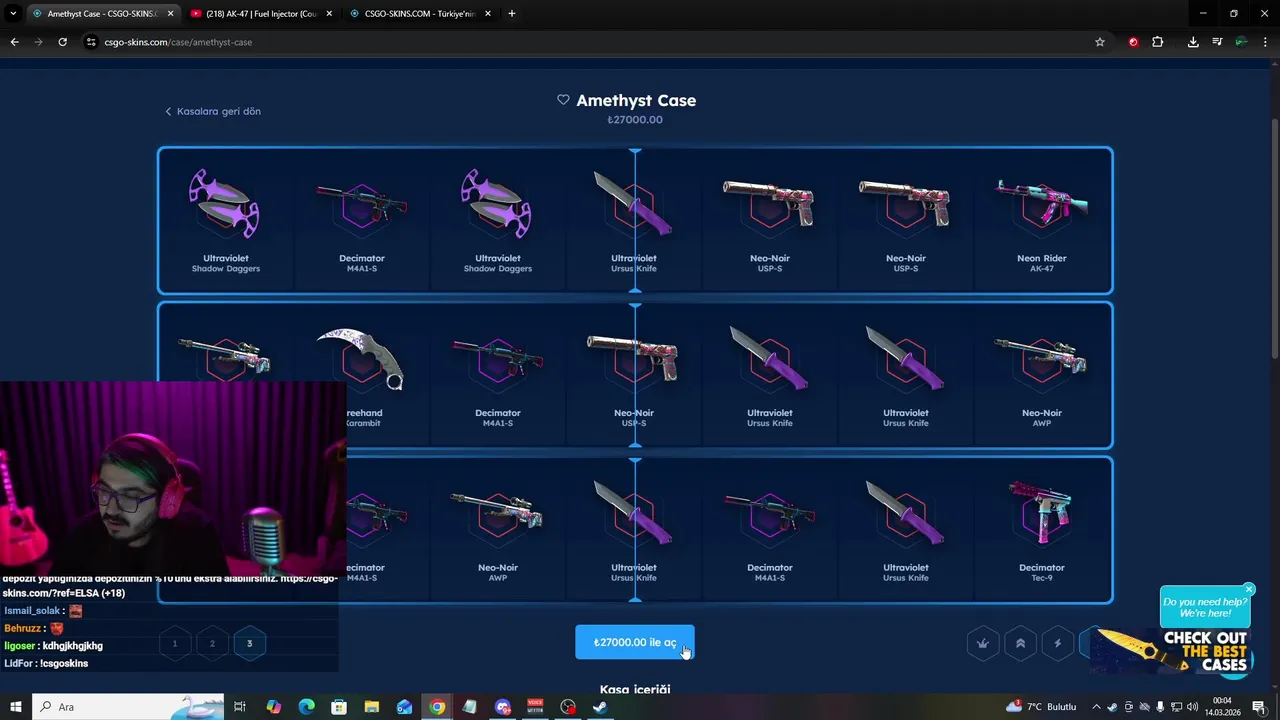Close the AK-47 Fuel Injector tab
Screen dimensions: 1280x720
coord(328,14)
